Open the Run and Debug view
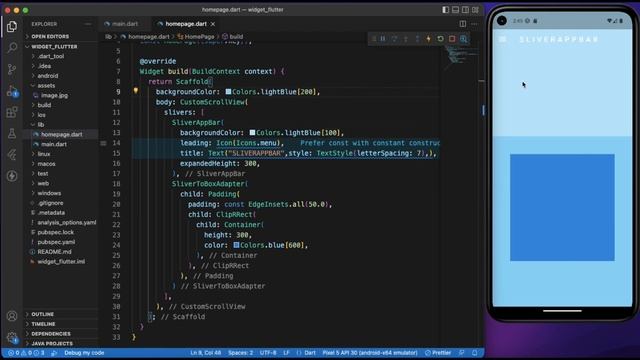Image resolution: width=640 pixels, height=360 pixels. tap(12, 91)
